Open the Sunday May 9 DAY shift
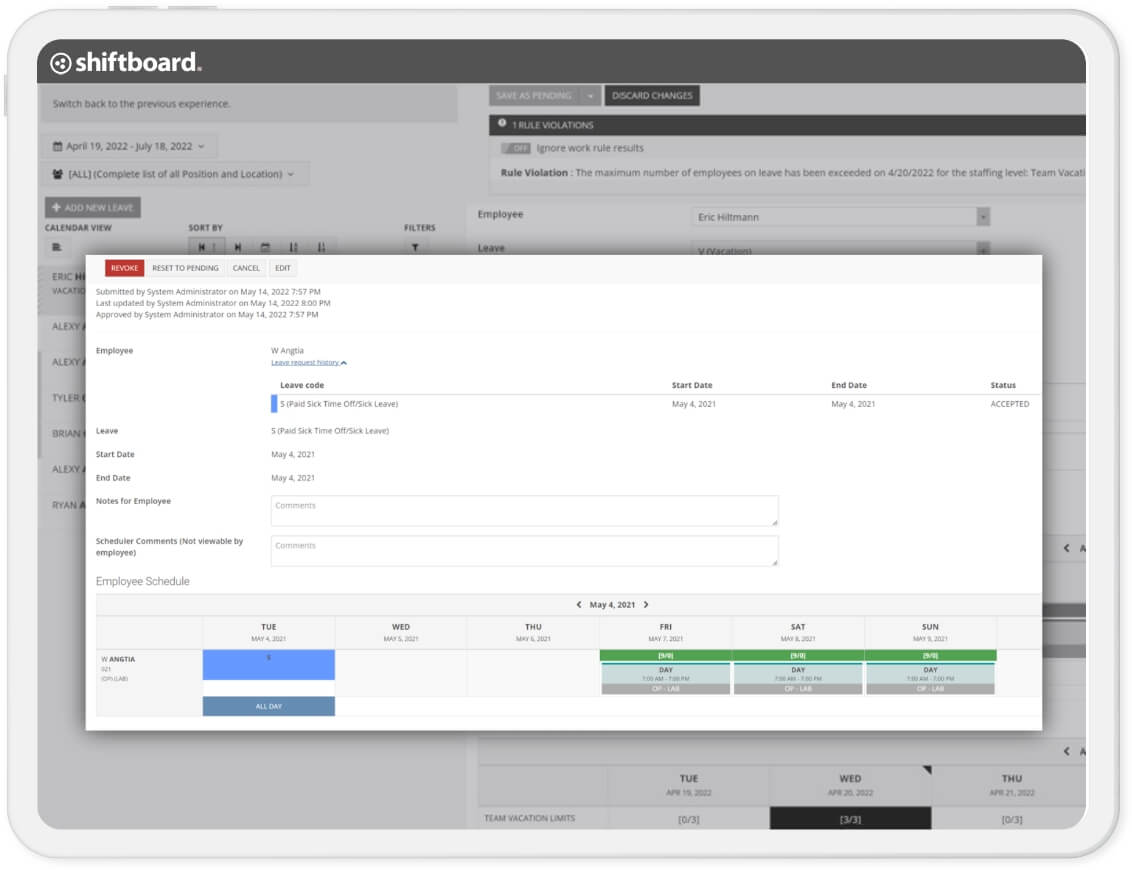The image size is (1132, 870). (x=931, y=679)
